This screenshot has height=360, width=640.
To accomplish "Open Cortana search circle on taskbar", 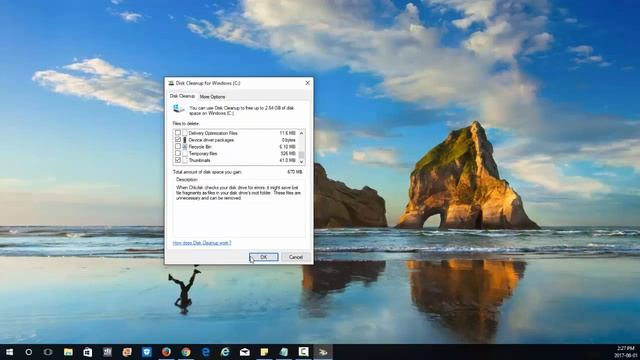I will pyautogui.click(x=29, y=352).
